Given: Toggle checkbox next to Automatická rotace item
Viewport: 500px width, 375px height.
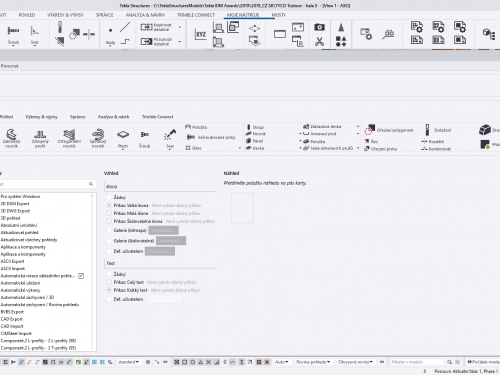Looking at the screenshot, I should [x=81, y=276].
